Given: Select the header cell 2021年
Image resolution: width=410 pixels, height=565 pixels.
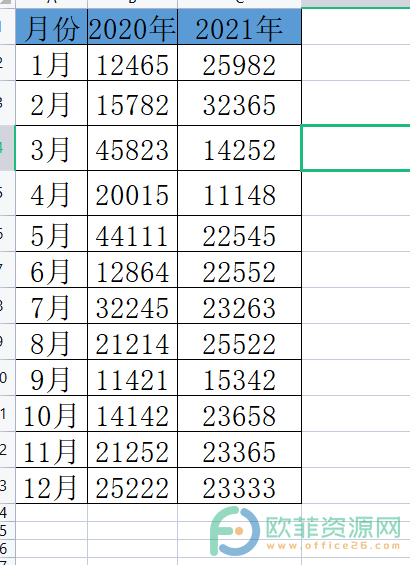Looking at the screenshot, I should (240, 27).
